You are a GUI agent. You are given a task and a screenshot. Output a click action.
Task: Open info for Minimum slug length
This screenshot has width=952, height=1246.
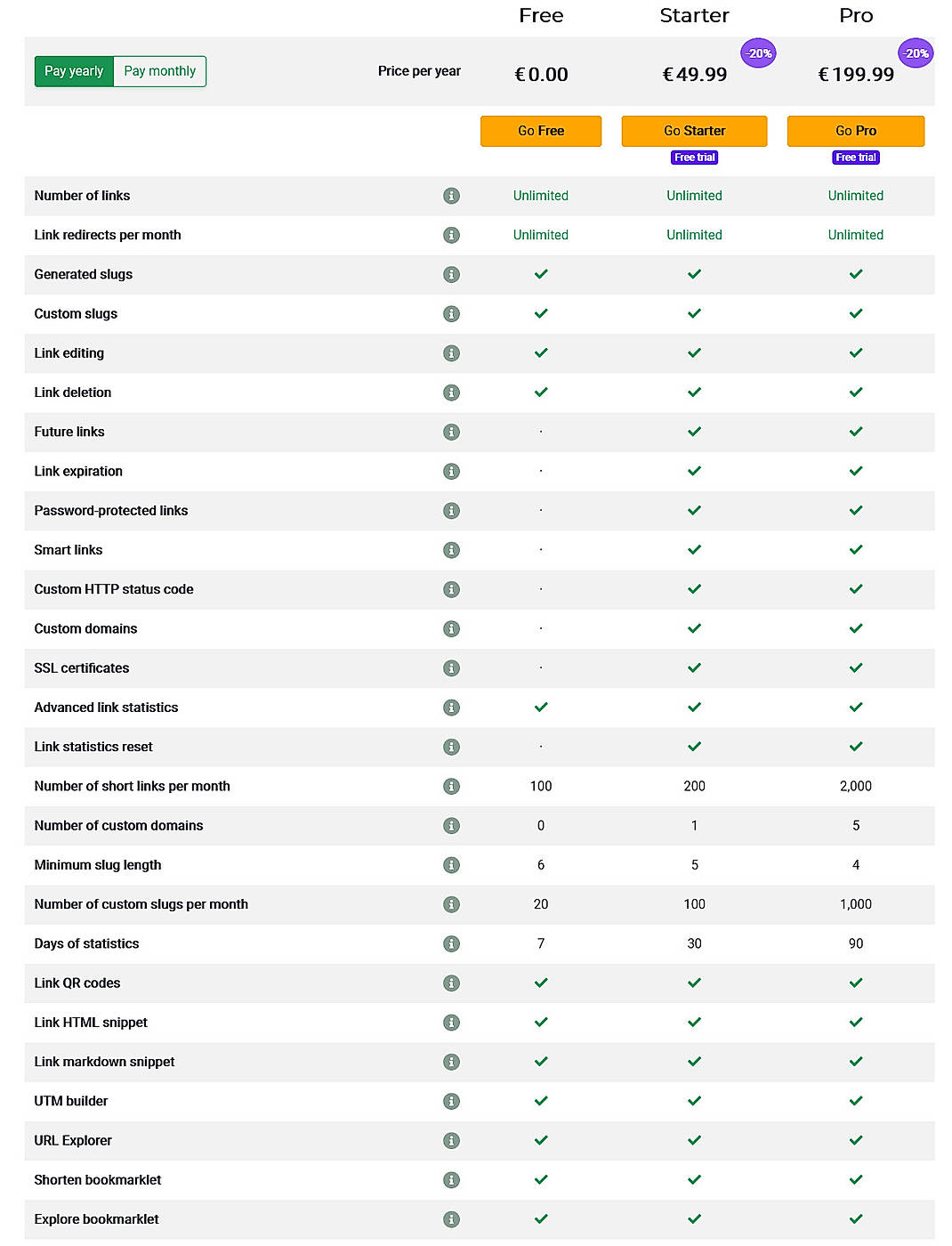[x=451, y=864]
